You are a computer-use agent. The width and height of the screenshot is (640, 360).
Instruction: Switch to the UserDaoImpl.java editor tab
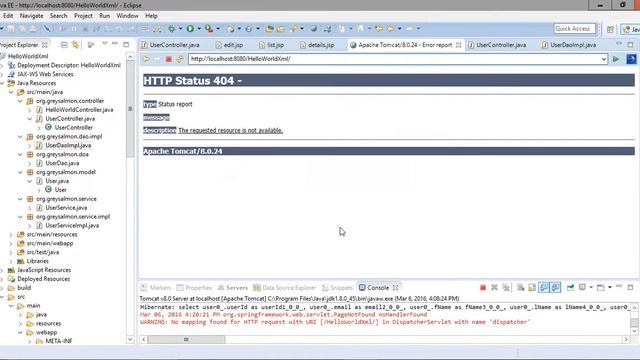click(569, 45)
